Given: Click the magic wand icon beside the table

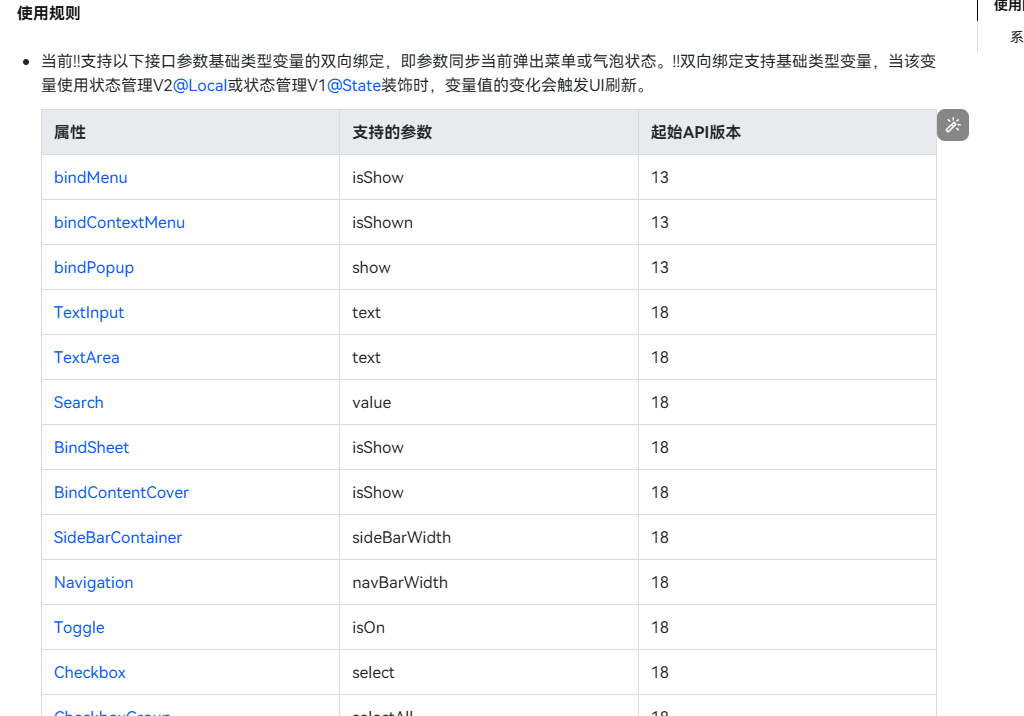Looking at the screenshot, I should (953, 125).
